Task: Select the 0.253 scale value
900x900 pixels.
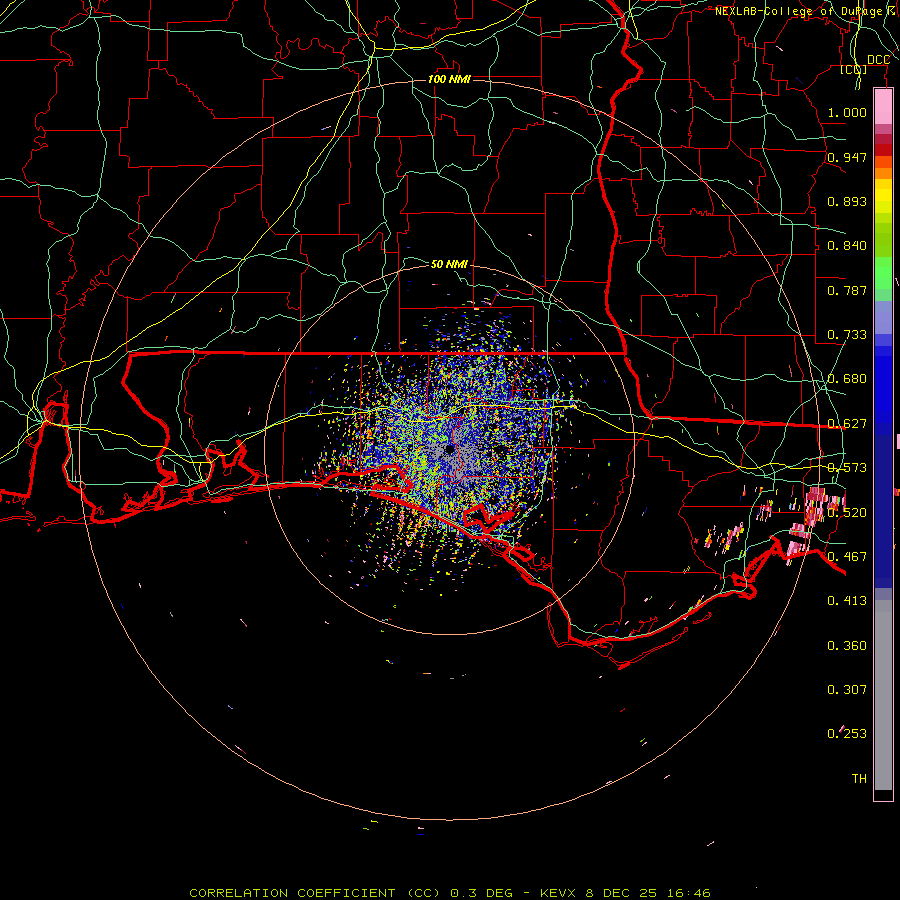Action: click(x=847, y=734)
